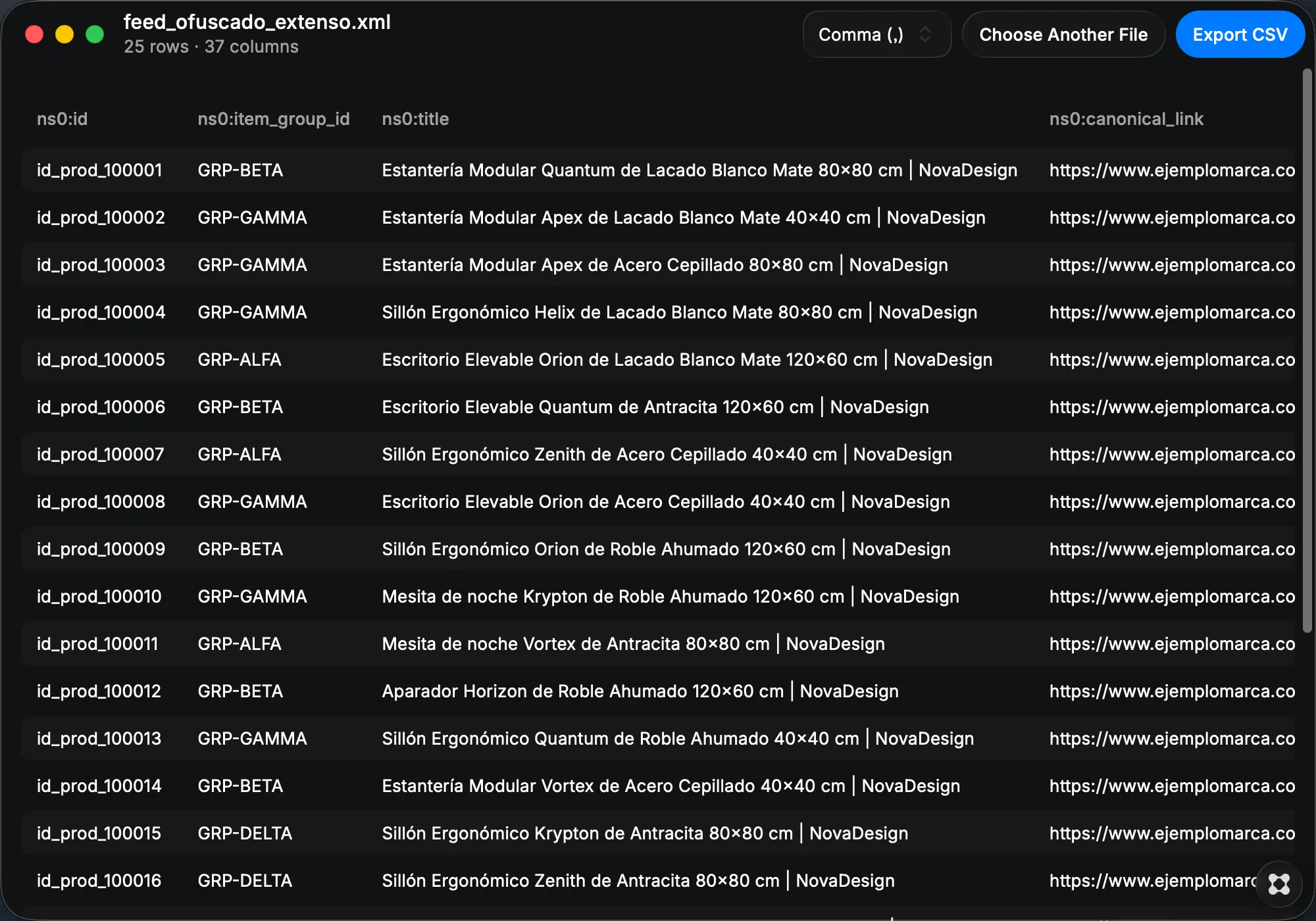The image size is (1316, 921).
Task: Click the floating command icon at the bottom right
Action: pos(1278,884)
